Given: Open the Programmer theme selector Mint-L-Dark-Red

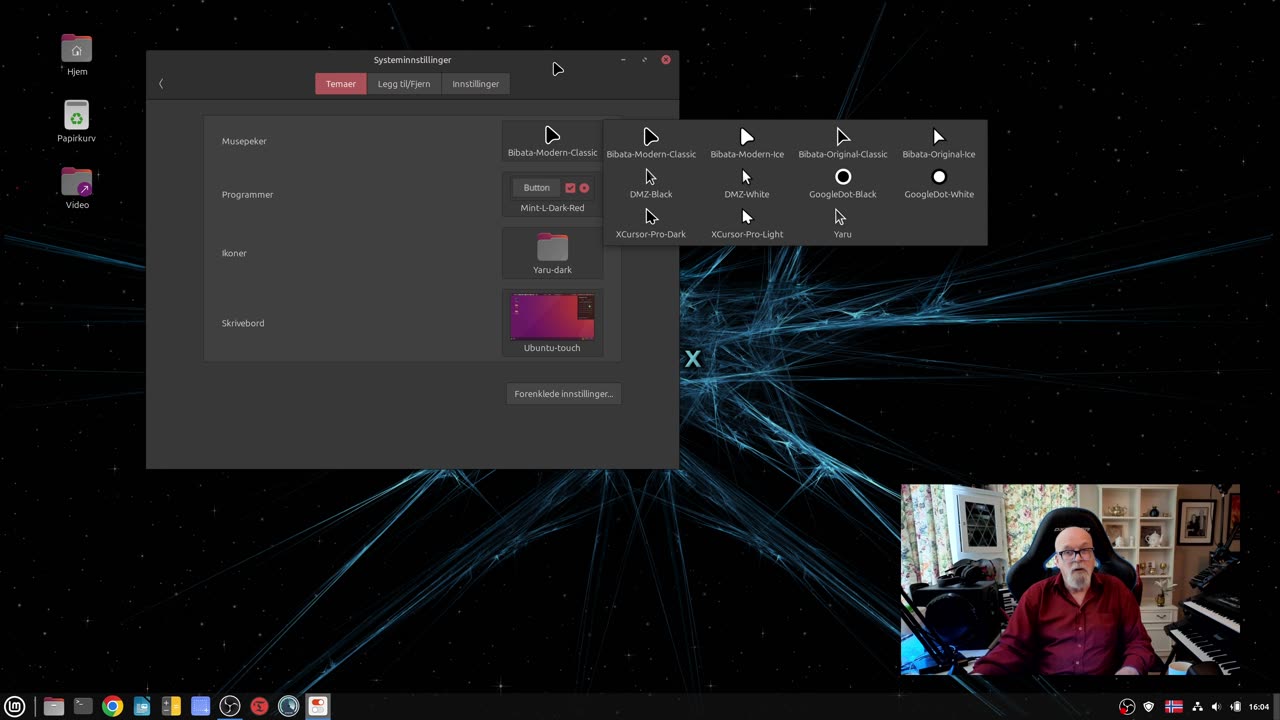Looking at the screenshot, I should (552, 194).
